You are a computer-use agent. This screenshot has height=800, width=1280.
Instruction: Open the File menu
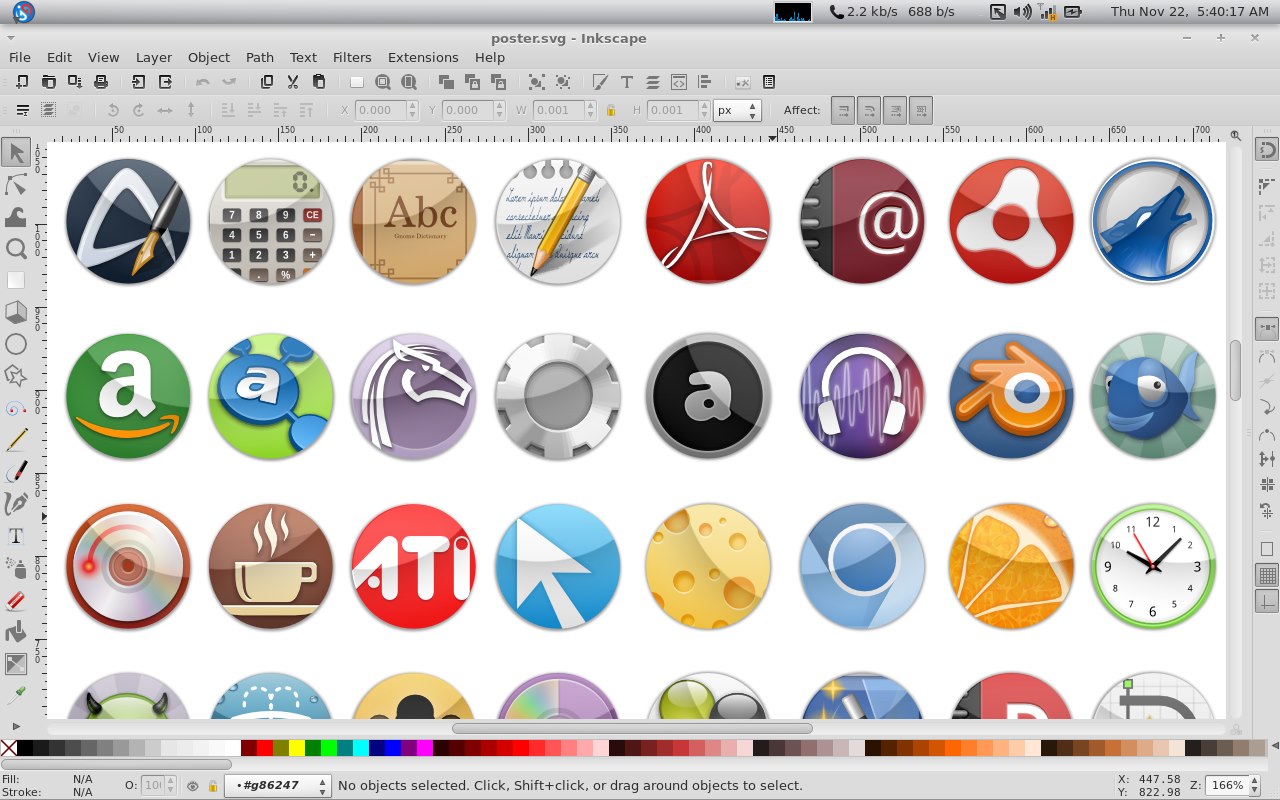pos(20,57)
